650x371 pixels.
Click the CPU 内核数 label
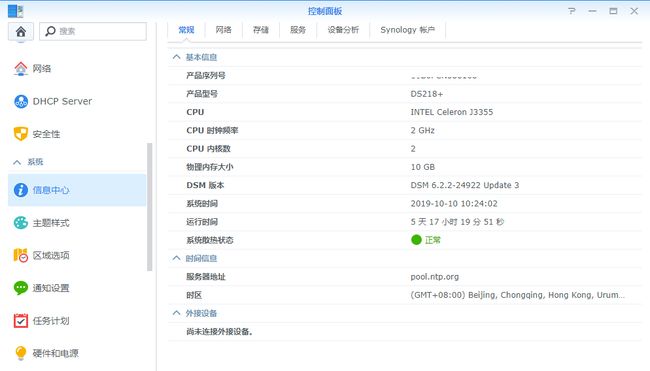click(209, 148)
